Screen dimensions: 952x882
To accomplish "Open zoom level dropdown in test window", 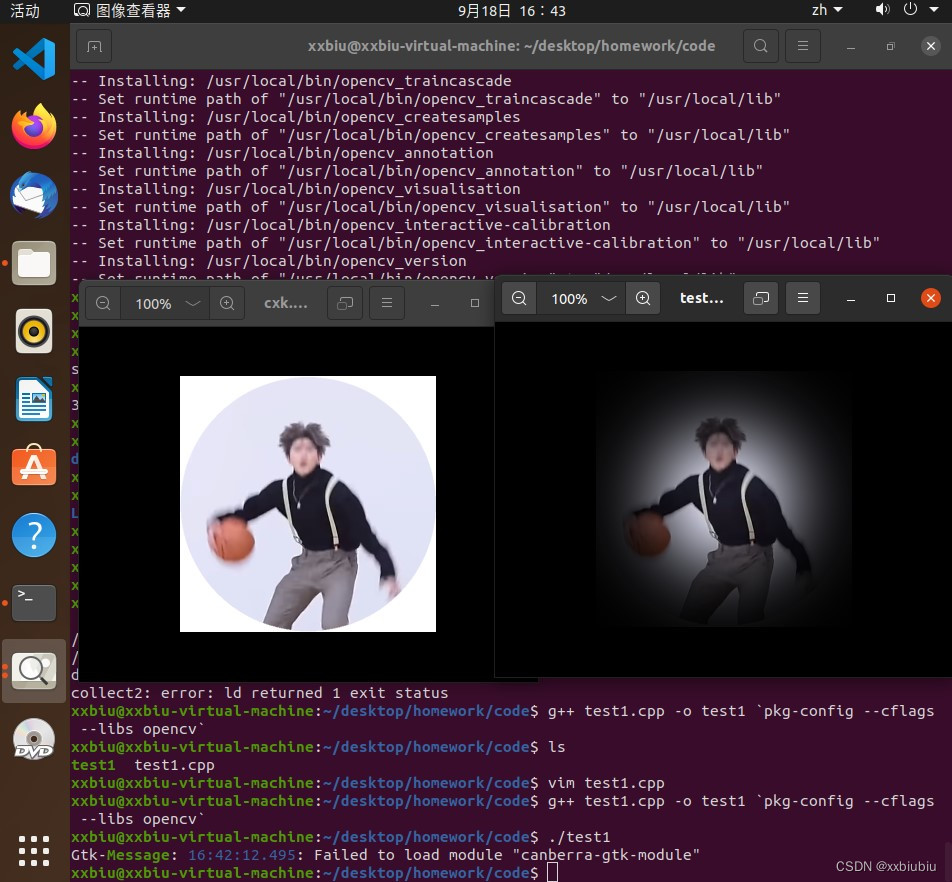I will (609, 298).
